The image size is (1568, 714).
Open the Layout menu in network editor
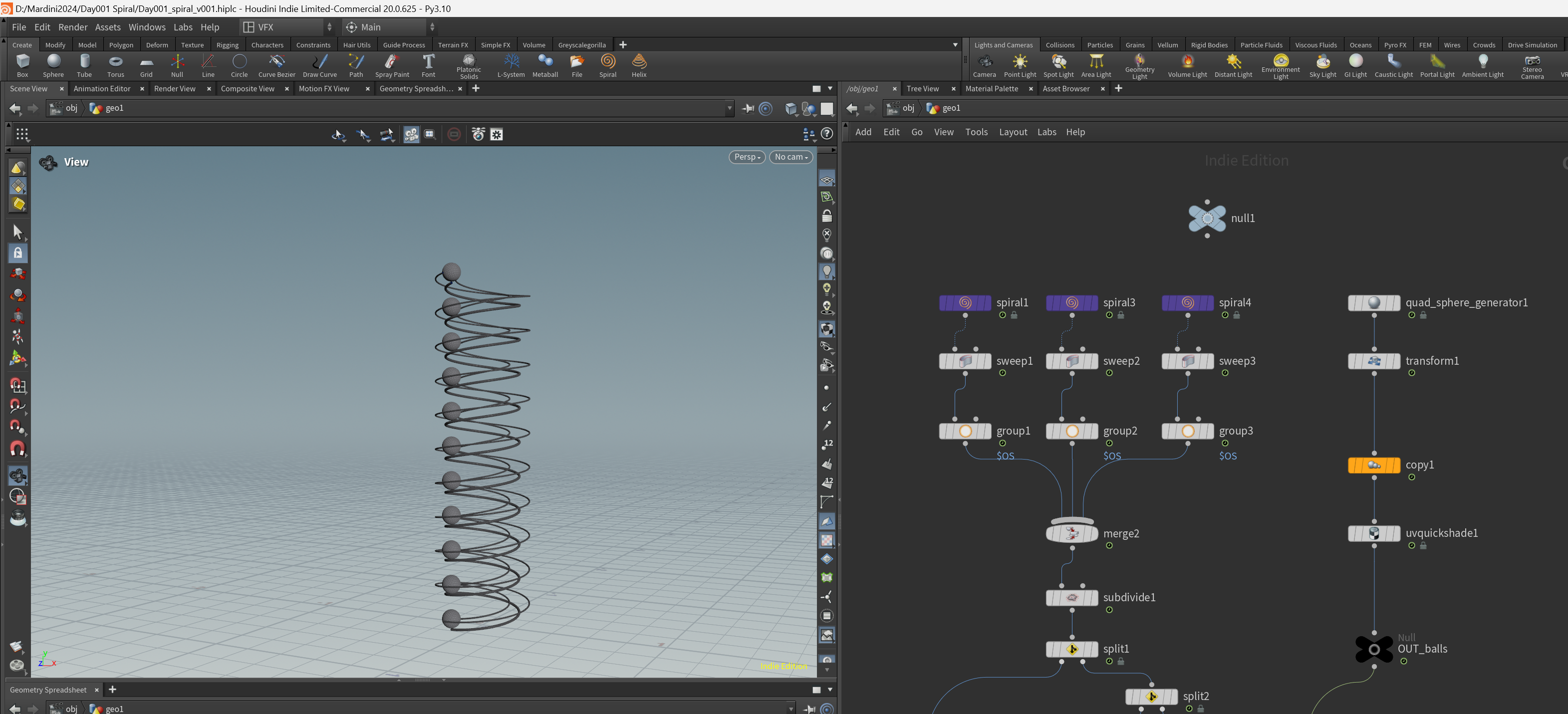pos(1013,132)
